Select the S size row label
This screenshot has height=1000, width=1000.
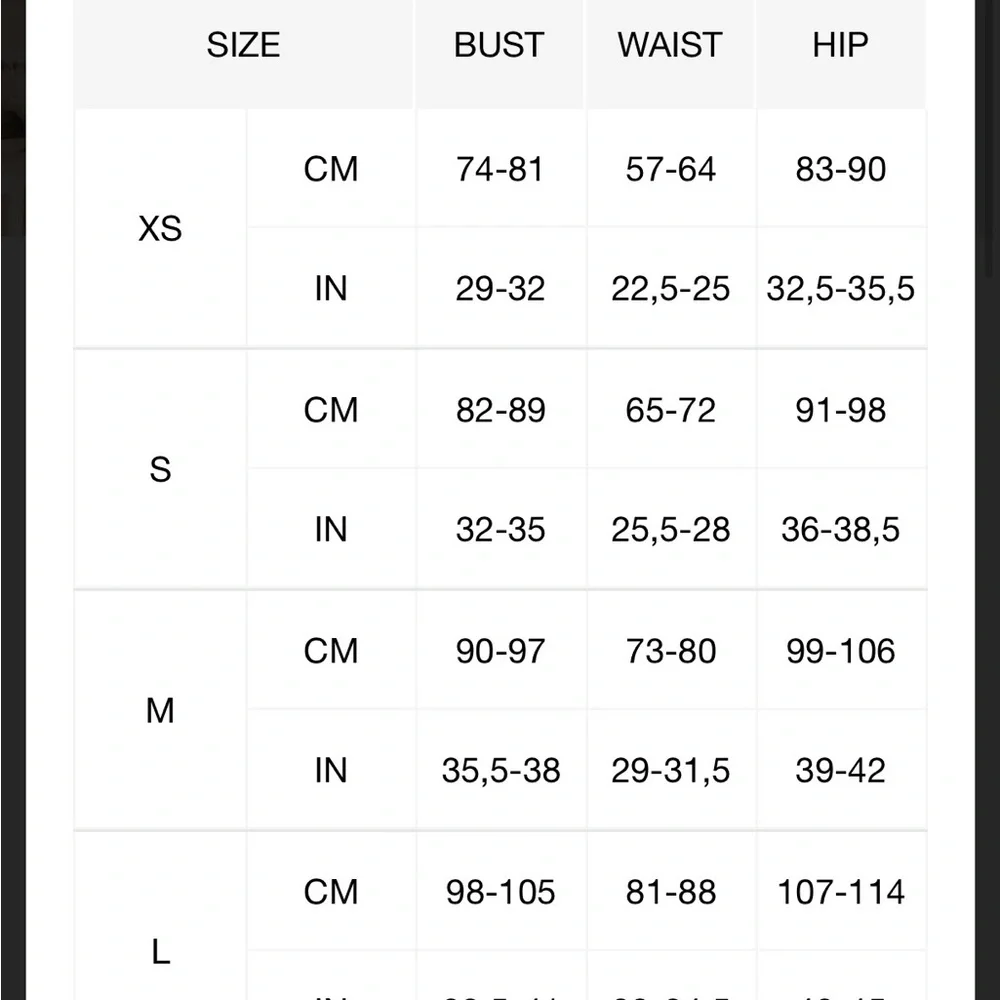pyautogui.click(x=160, y=470)
